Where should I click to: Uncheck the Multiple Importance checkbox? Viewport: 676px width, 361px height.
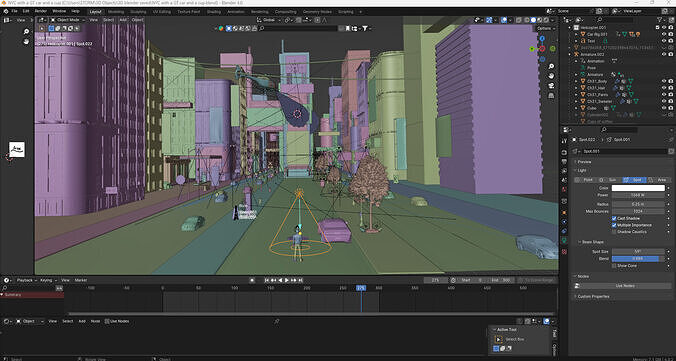tap(614, 225)
